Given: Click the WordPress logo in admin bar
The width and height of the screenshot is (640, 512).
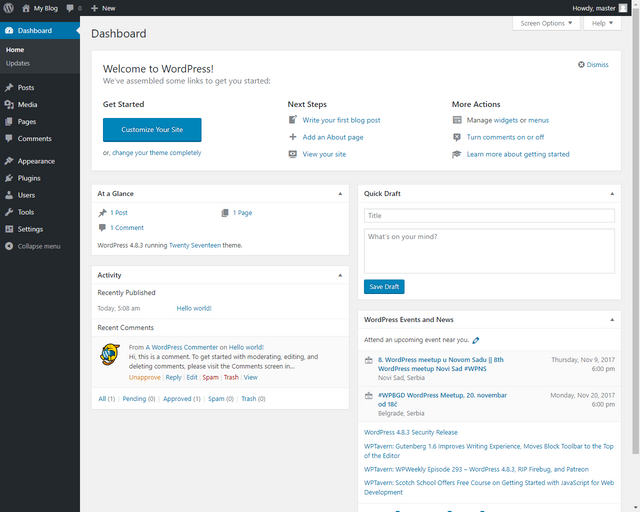Looking at the screenshot, I should click(9, 8).
